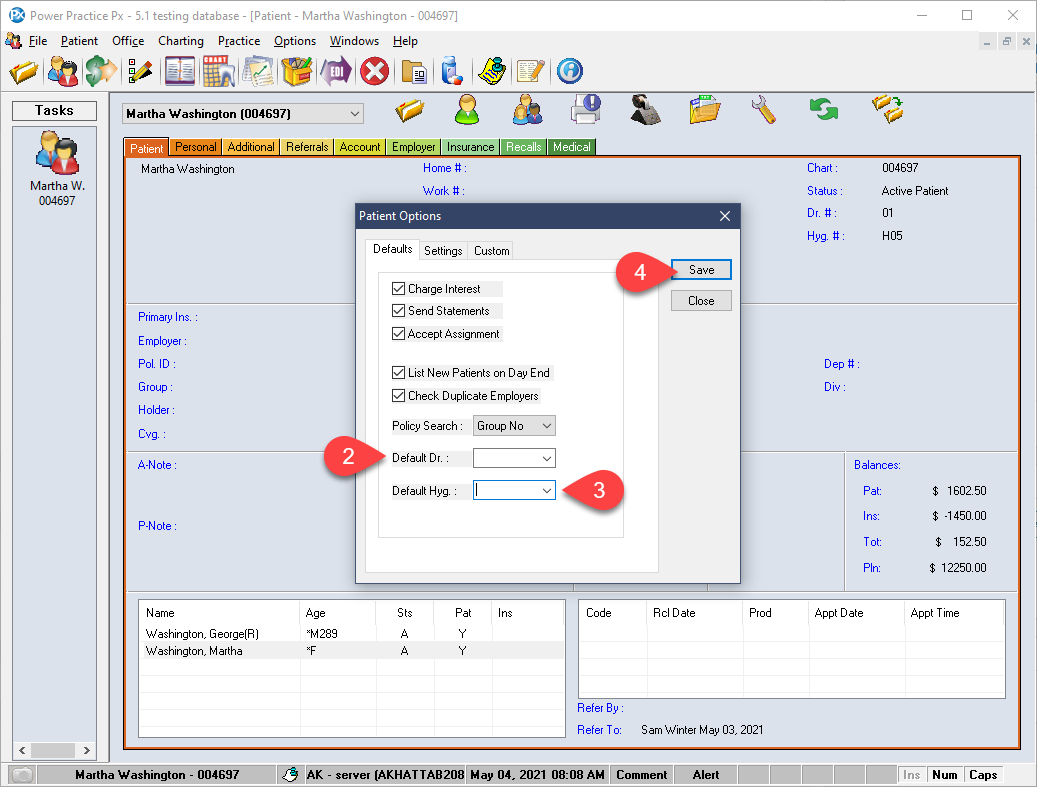Click the medicine bottle icon
This screenshot has height=787, width=1037.
(452, 71)
